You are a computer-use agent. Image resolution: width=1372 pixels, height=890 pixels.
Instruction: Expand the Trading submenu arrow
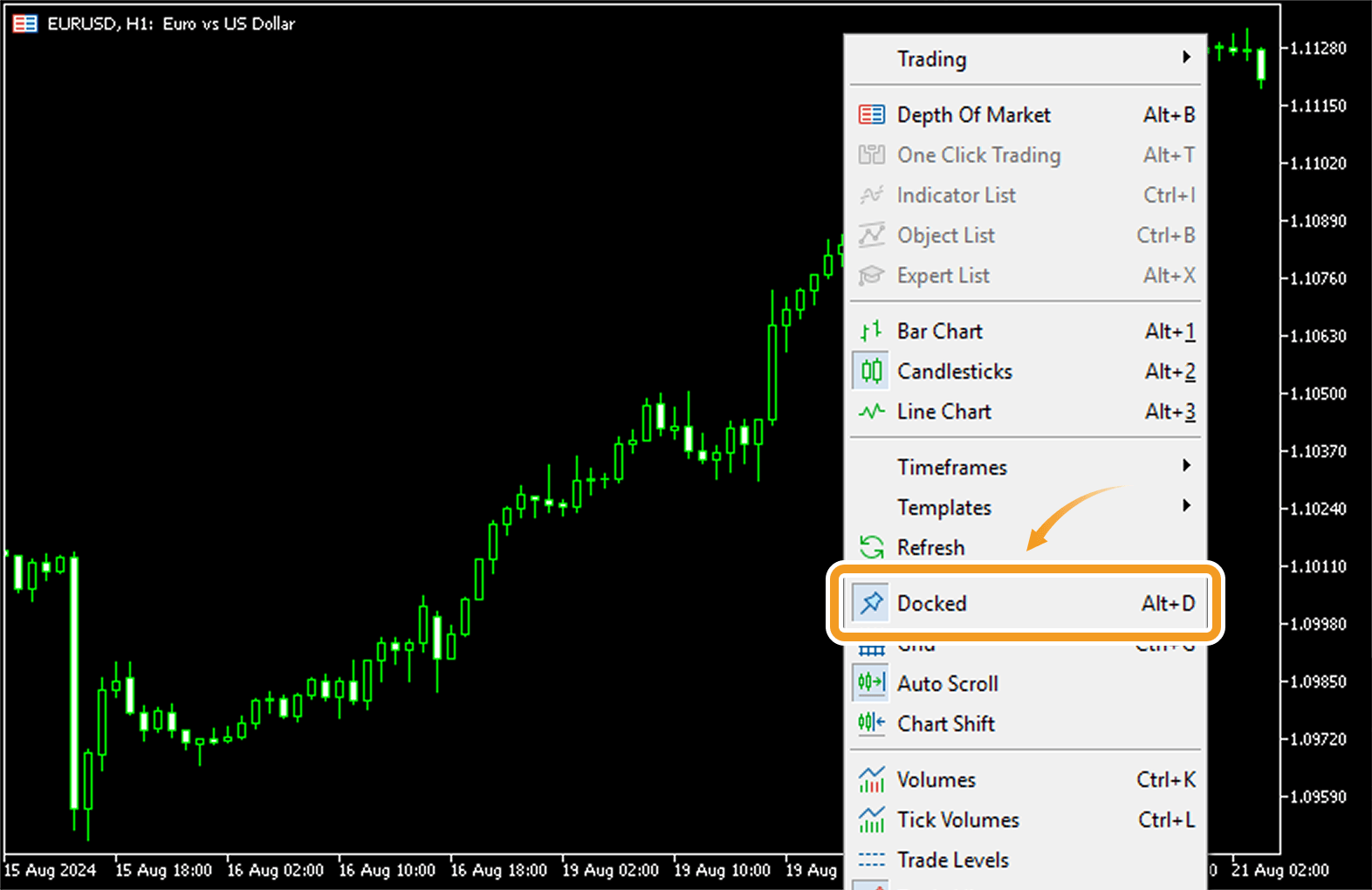[x=1186, y=58]
